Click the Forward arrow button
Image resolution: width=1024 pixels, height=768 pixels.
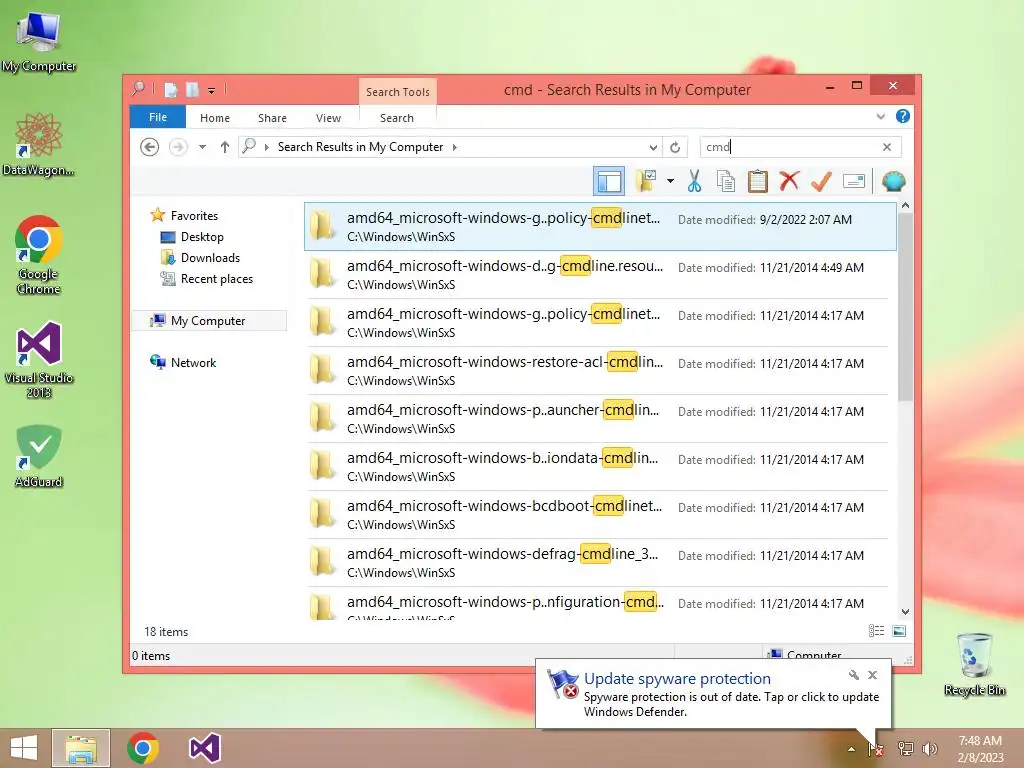(178, 147)
